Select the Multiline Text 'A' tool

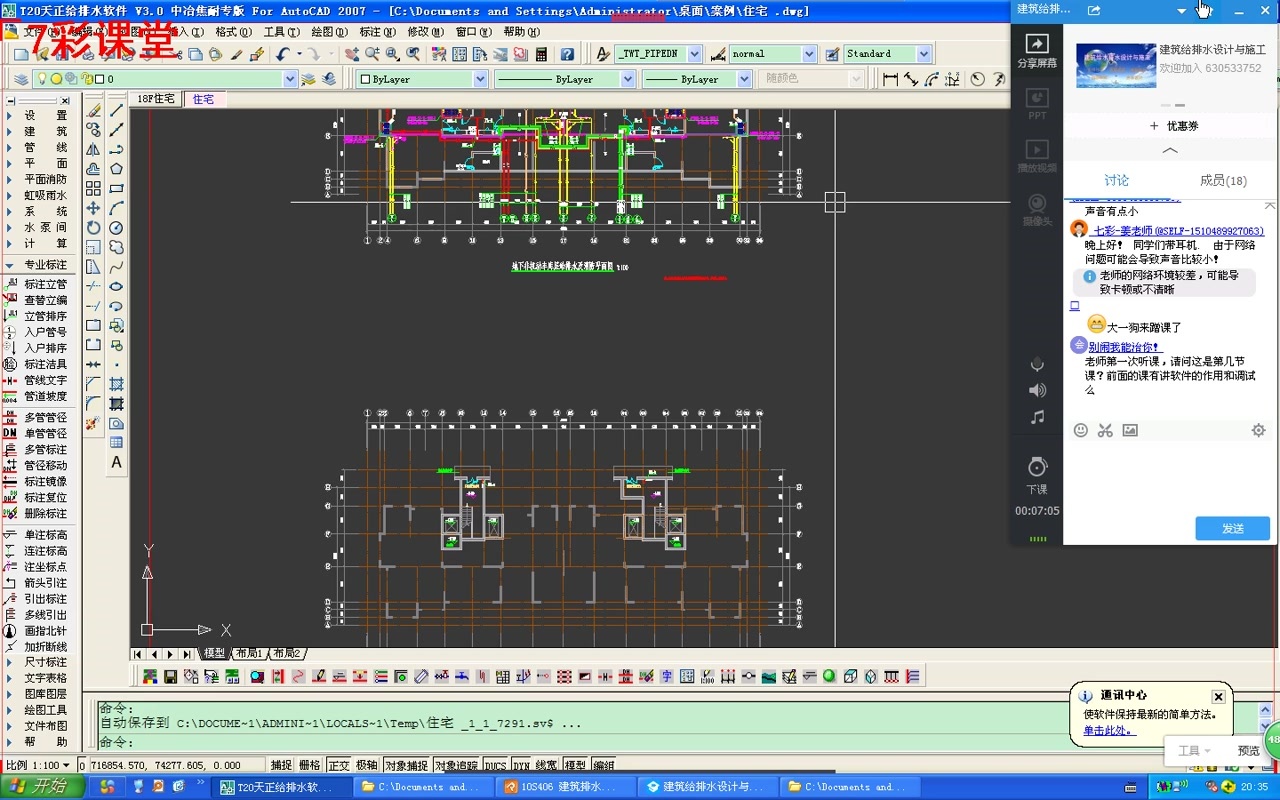coord(117,462)
